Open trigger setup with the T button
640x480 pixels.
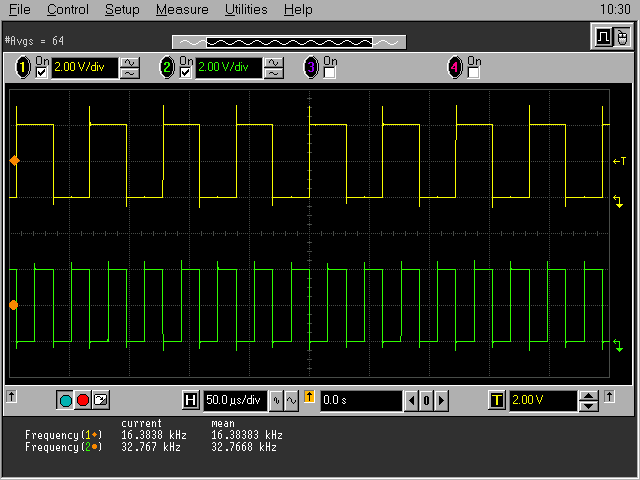[x=496, y=401]
